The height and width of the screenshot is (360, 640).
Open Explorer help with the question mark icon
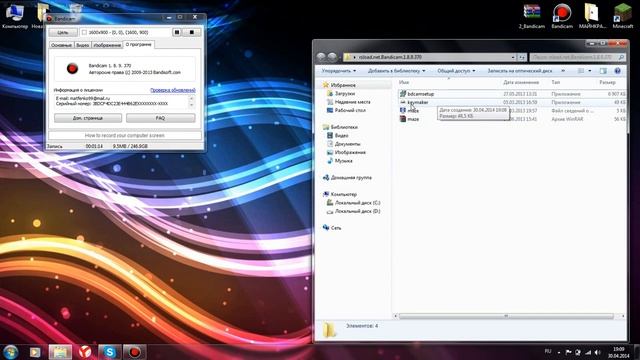click(x=618, y=71)
